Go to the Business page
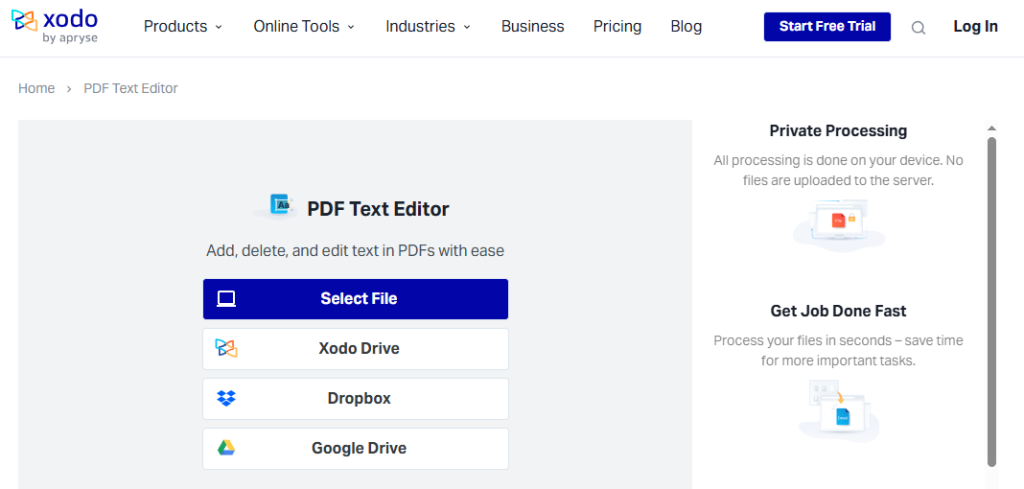The image size is (1024, 489). click(x=532, y=27)
